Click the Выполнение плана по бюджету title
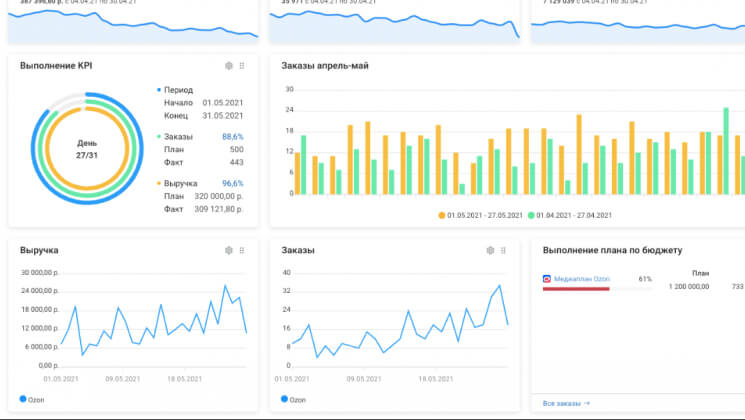 (x=612, y=250)
